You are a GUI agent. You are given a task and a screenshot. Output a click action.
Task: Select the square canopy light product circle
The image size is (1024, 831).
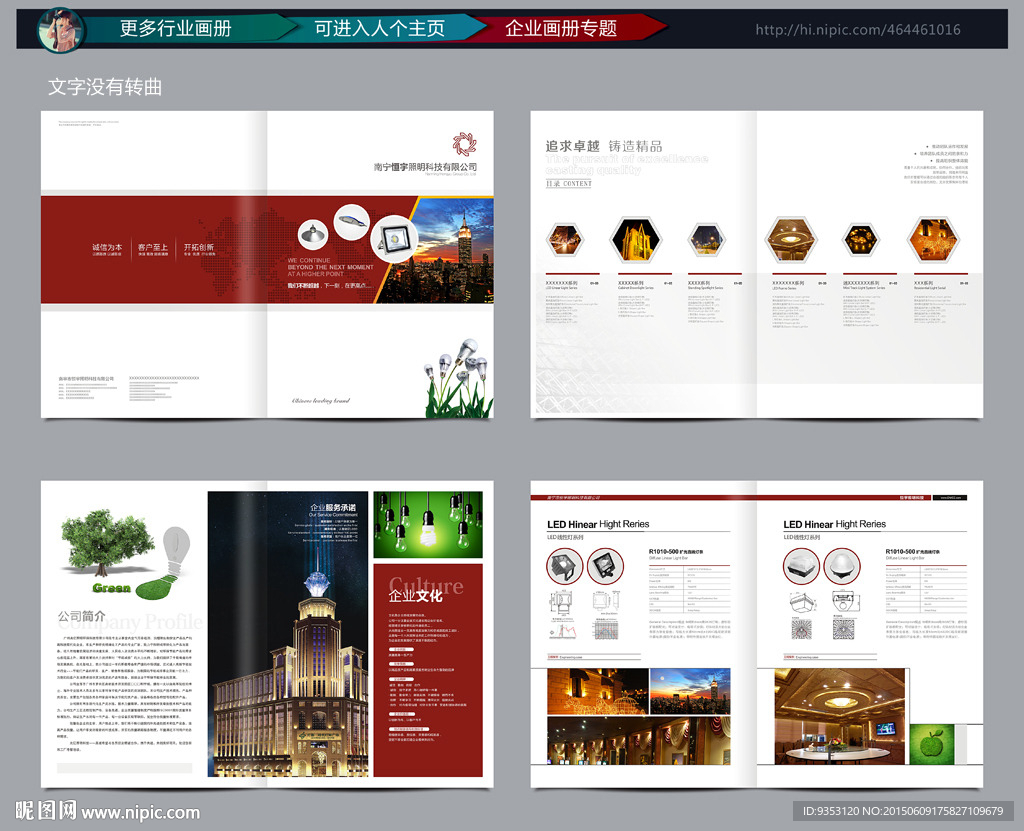(x=801, y=568)
